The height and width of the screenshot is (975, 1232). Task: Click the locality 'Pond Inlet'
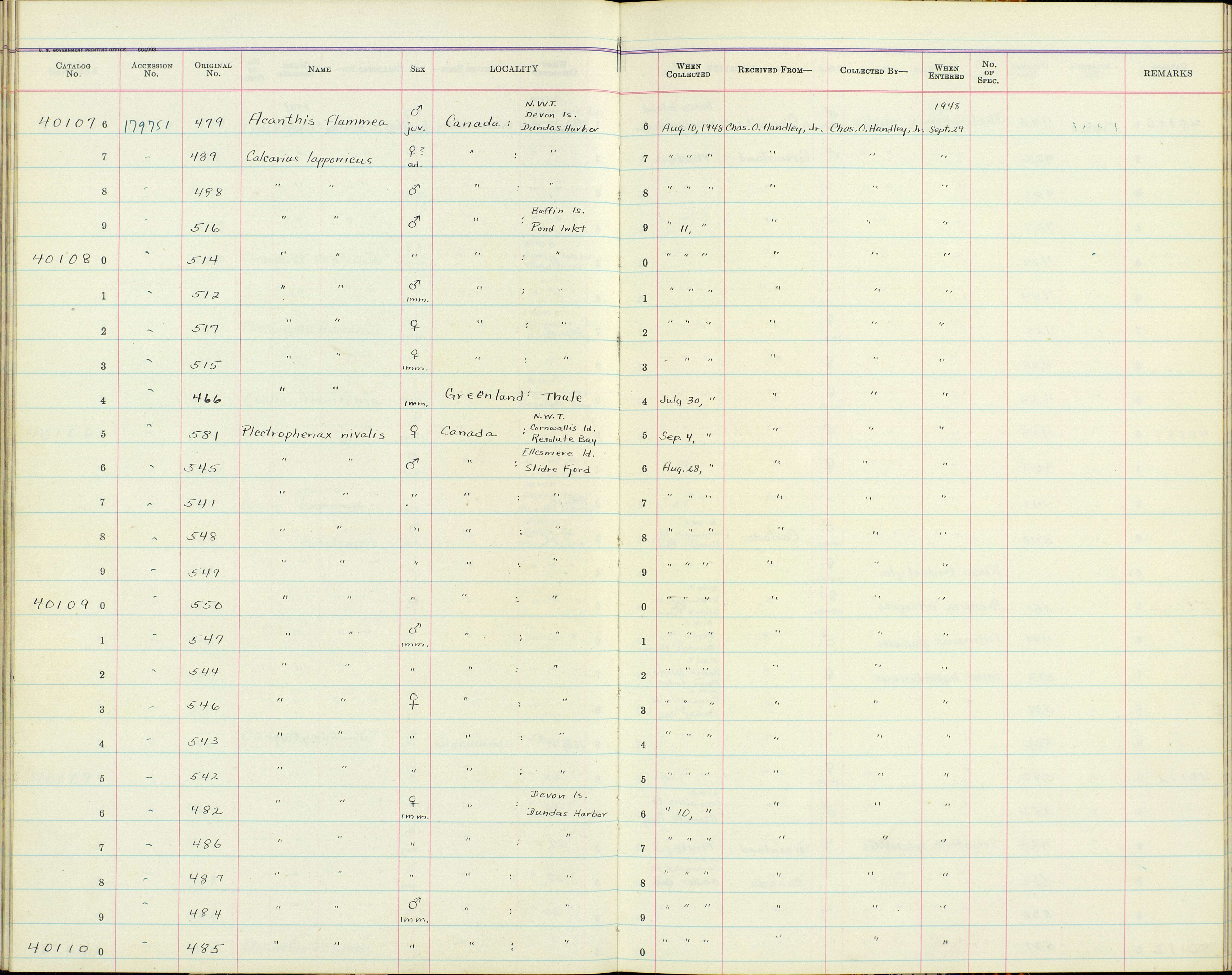pyautogui.click(x=558, y=228)
